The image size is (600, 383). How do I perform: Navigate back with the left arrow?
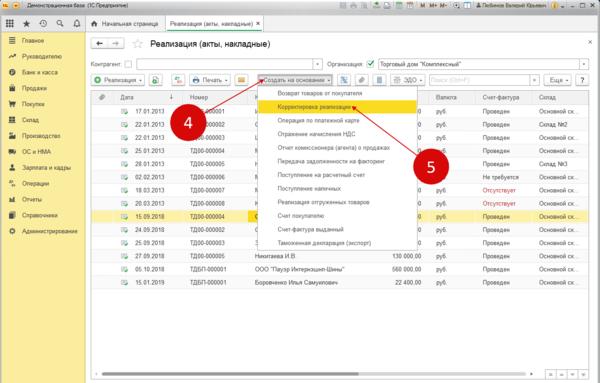pos(99,44)
